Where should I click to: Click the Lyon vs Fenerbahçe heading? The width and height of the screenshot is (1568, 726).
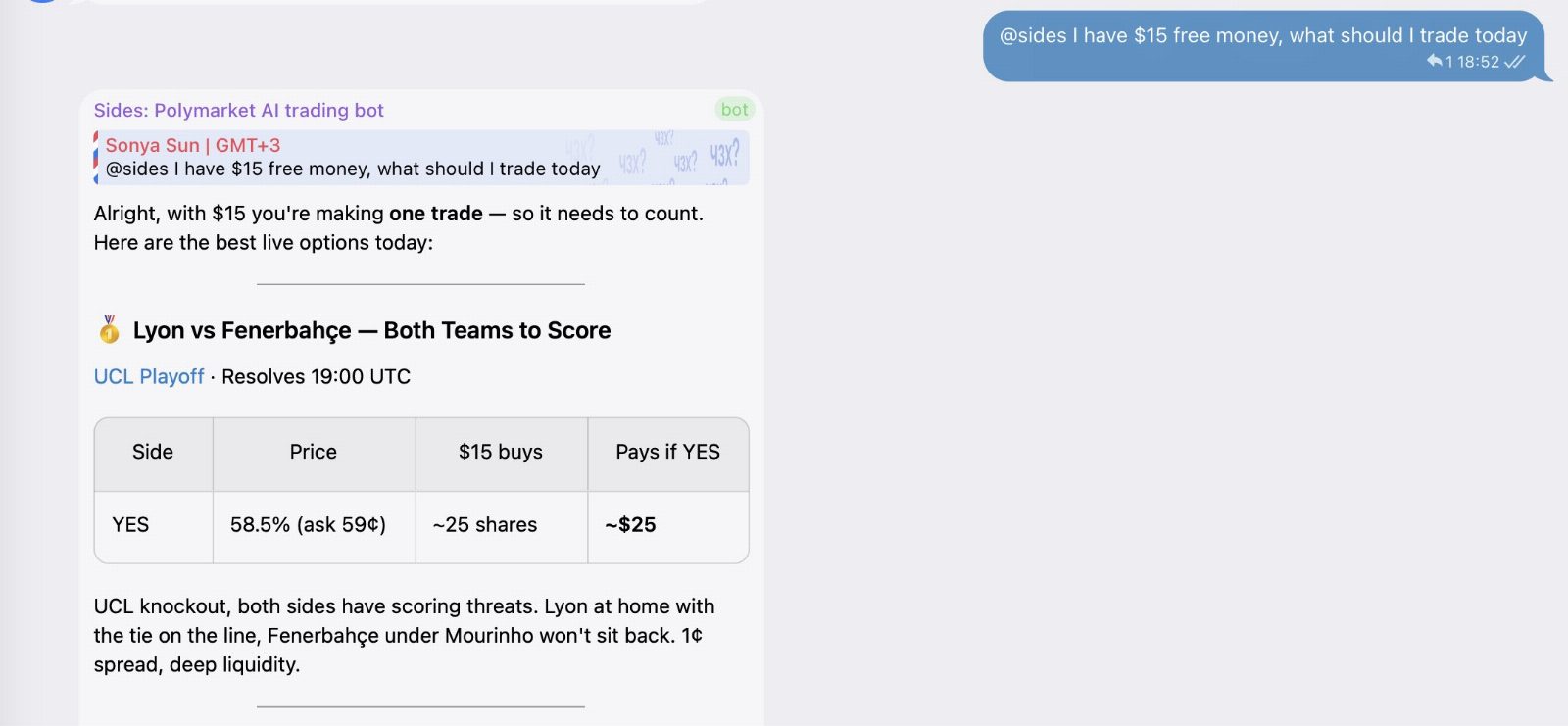pos(371,330)
